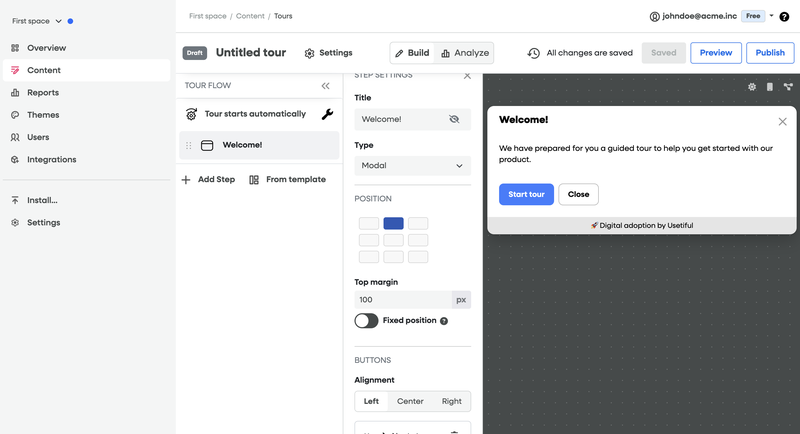
Task: Open tour Settings next to Untitled tour
Action: click(328, 53)
